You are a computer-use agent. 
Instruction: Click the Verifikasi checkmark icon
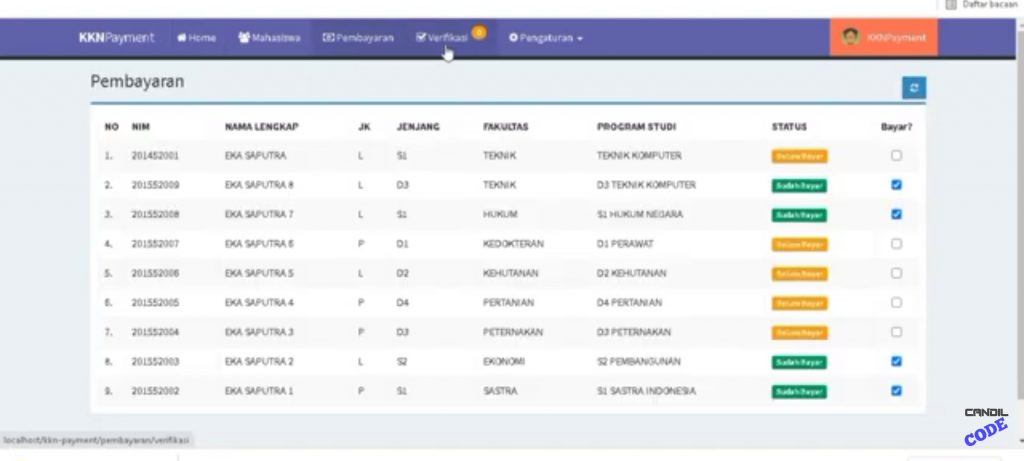pos(421,37)
